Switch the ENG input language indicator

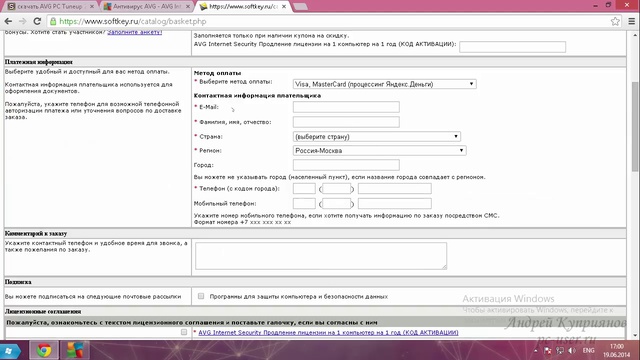(588, 351)
